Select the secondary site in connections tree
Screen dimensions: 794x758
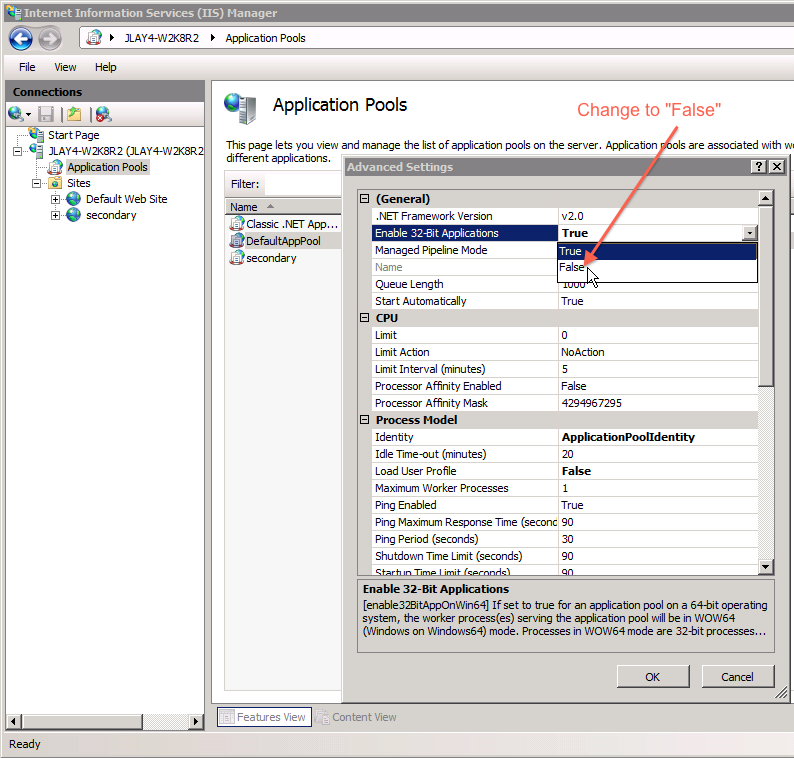tap(111, 215)
